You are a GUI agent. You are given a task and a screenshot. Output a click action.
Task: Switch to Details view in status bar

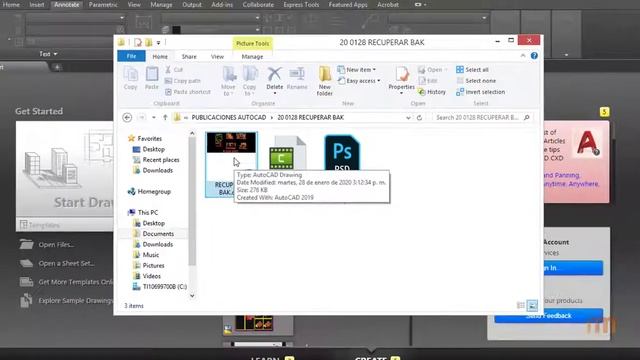tap(521, 305)
